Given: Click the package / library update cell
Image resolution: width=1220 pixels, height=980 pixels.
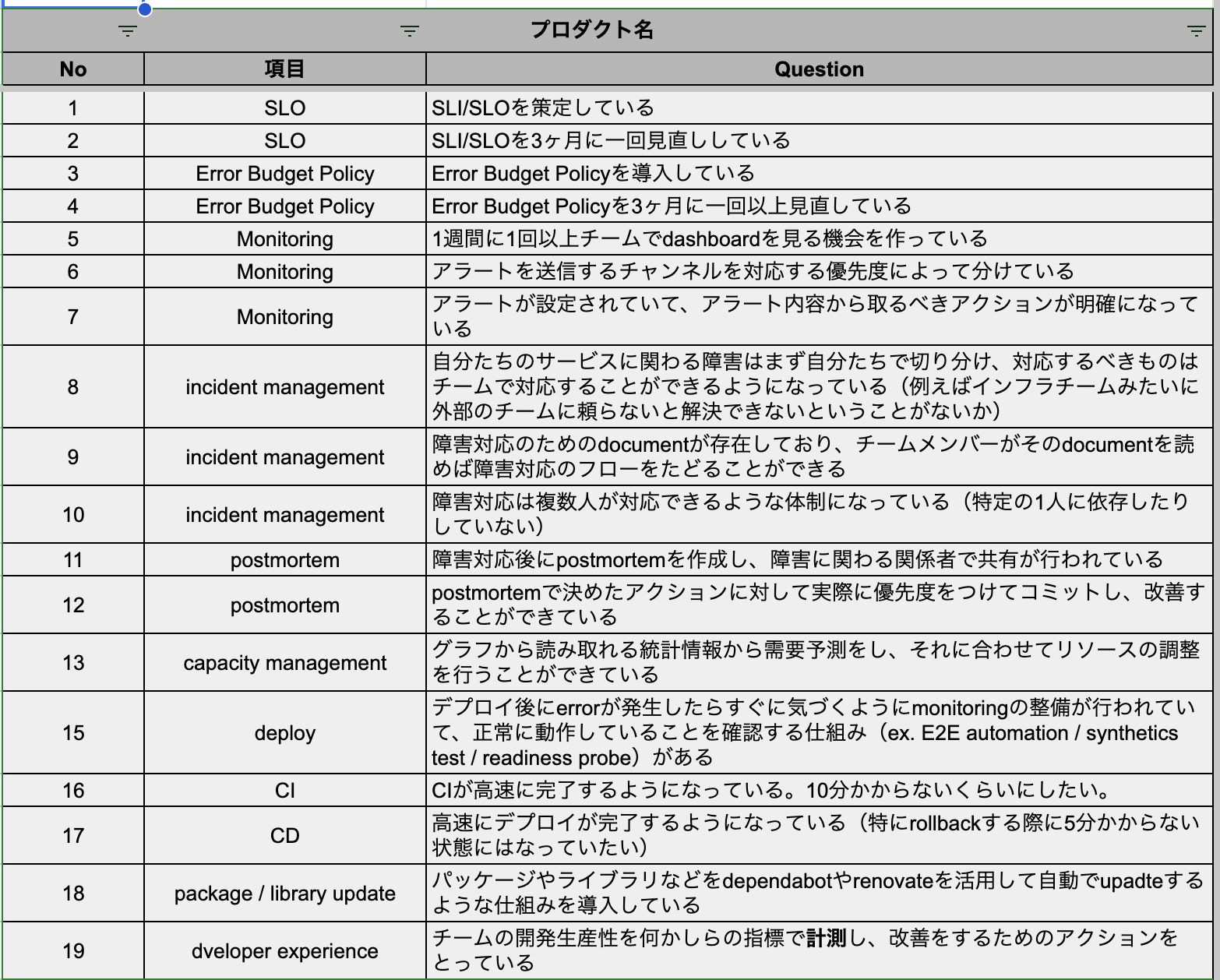Looking at the screenshot, I should coord(285,893).
